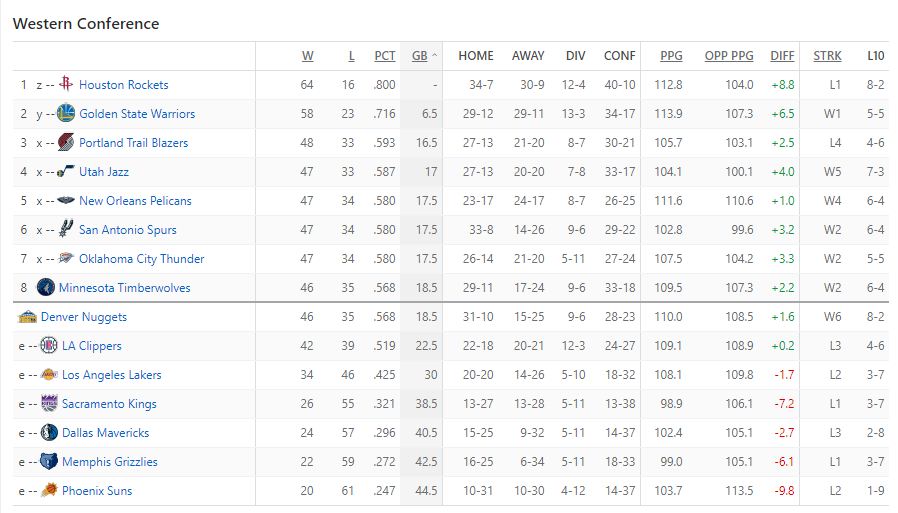Sort by OPP PPG column header
This screenshot has height=513, width=898.
[x=729, y=56]
